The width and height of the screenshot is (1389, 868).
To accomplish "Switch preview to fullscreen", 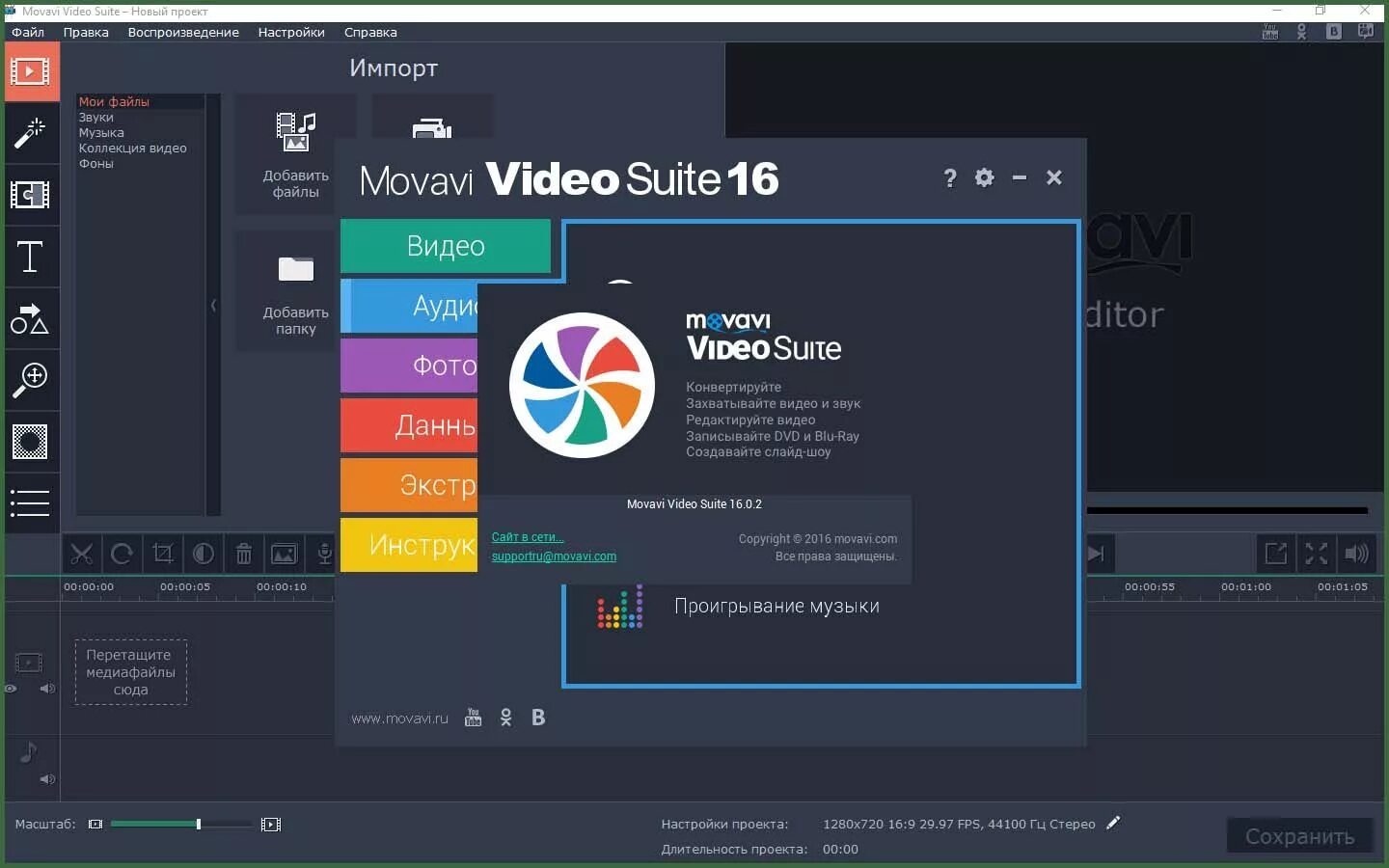I will (x=1316, y=554).
